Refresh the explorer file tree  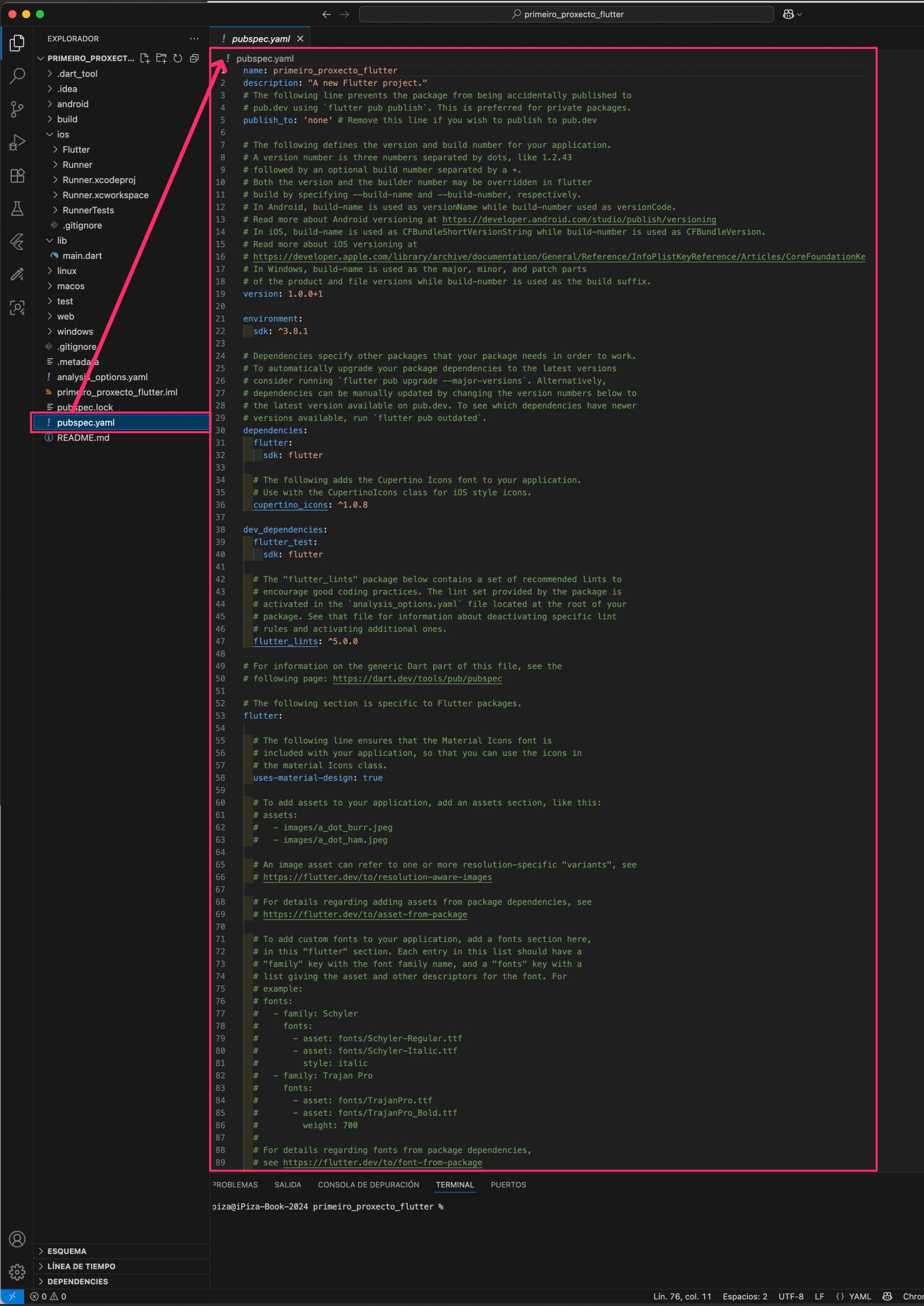click(178, 58)
